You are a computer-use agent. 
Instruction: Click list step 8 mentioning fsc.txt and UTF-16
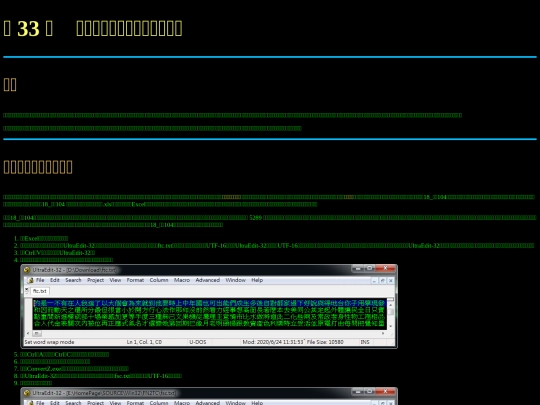(101, 376)
